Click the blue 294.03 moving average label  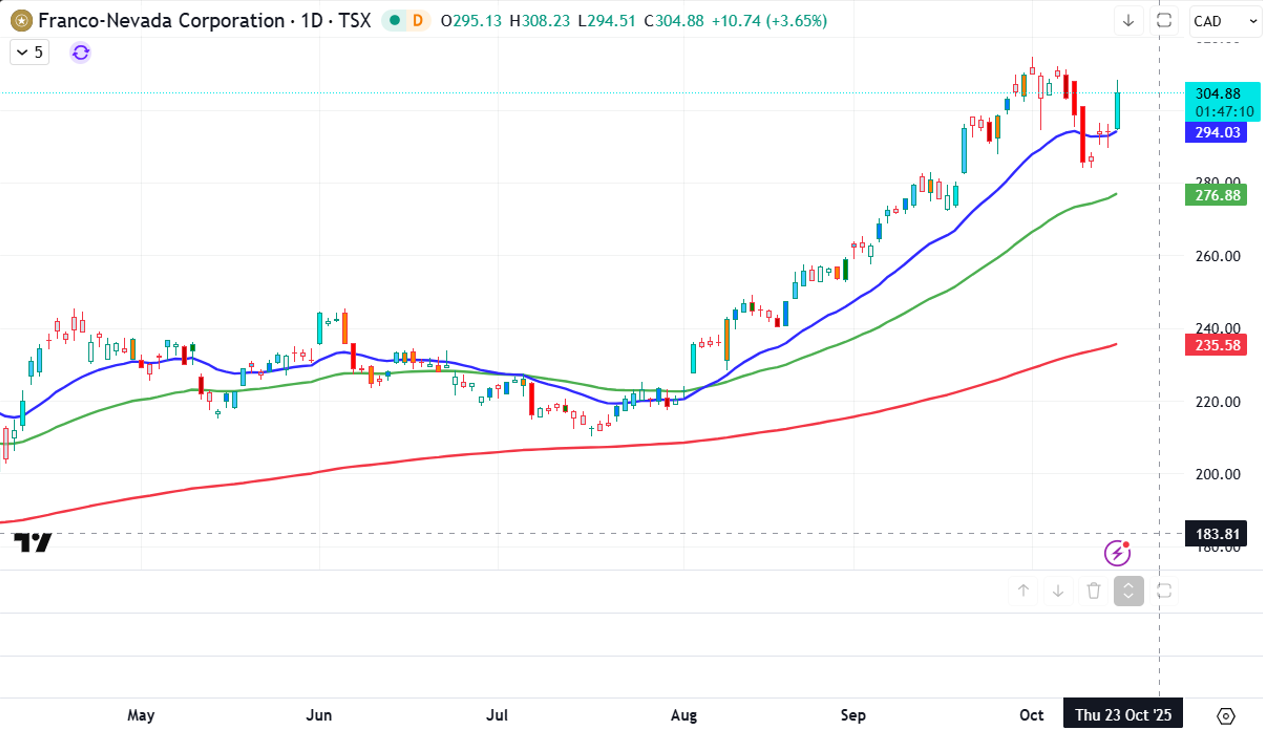pyautogui.click(x=1217, y=132)
